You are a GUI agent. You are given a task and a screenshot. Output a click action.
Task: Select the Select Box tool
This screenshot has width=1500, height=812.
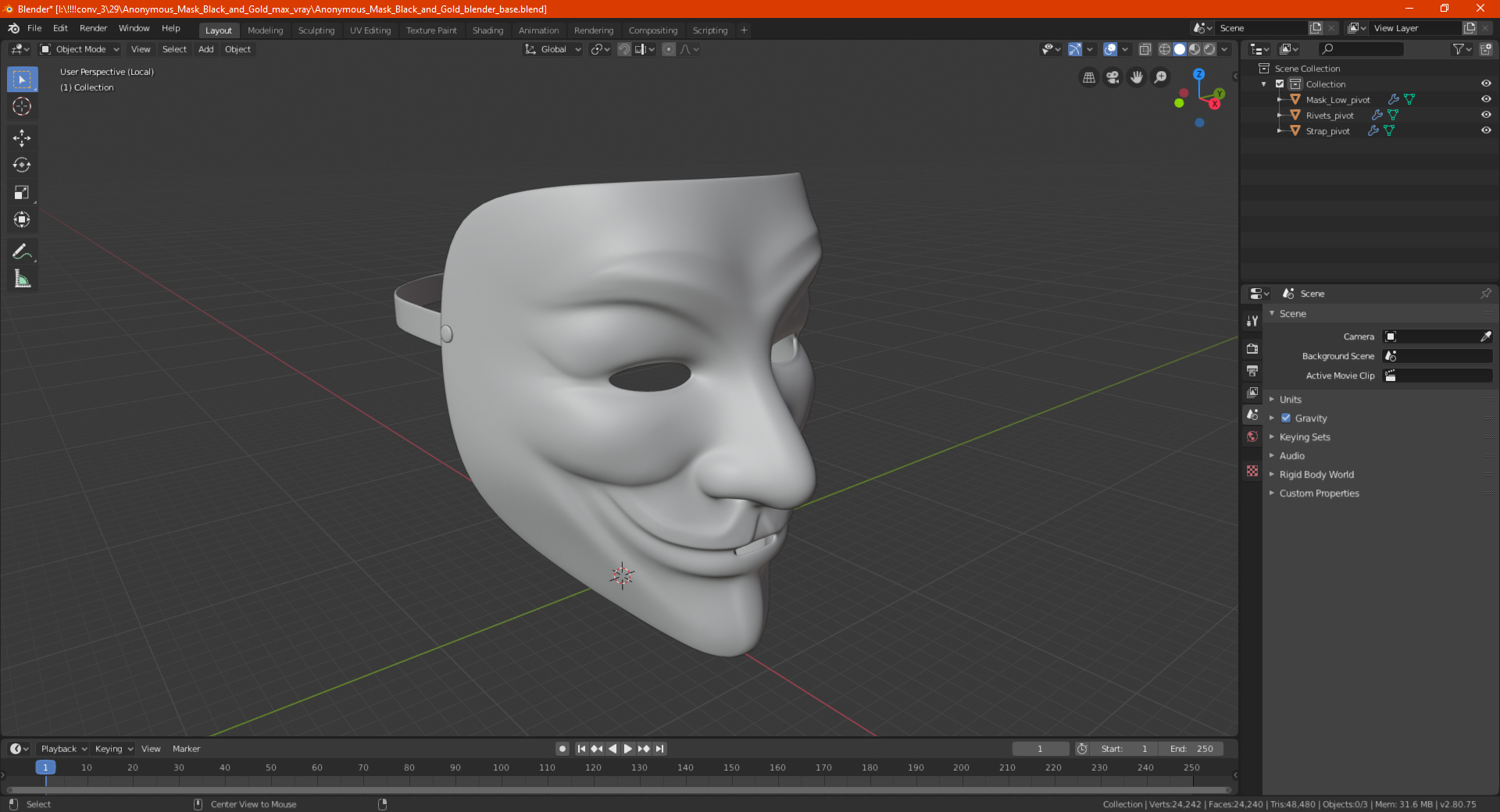point(22,79)
